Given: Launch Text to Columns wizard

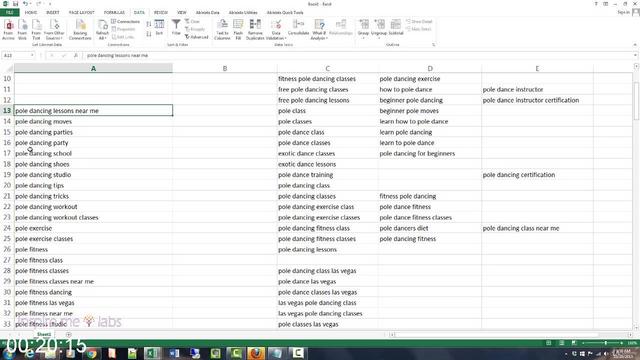Looking at the screenshot, I should point(222,30).
